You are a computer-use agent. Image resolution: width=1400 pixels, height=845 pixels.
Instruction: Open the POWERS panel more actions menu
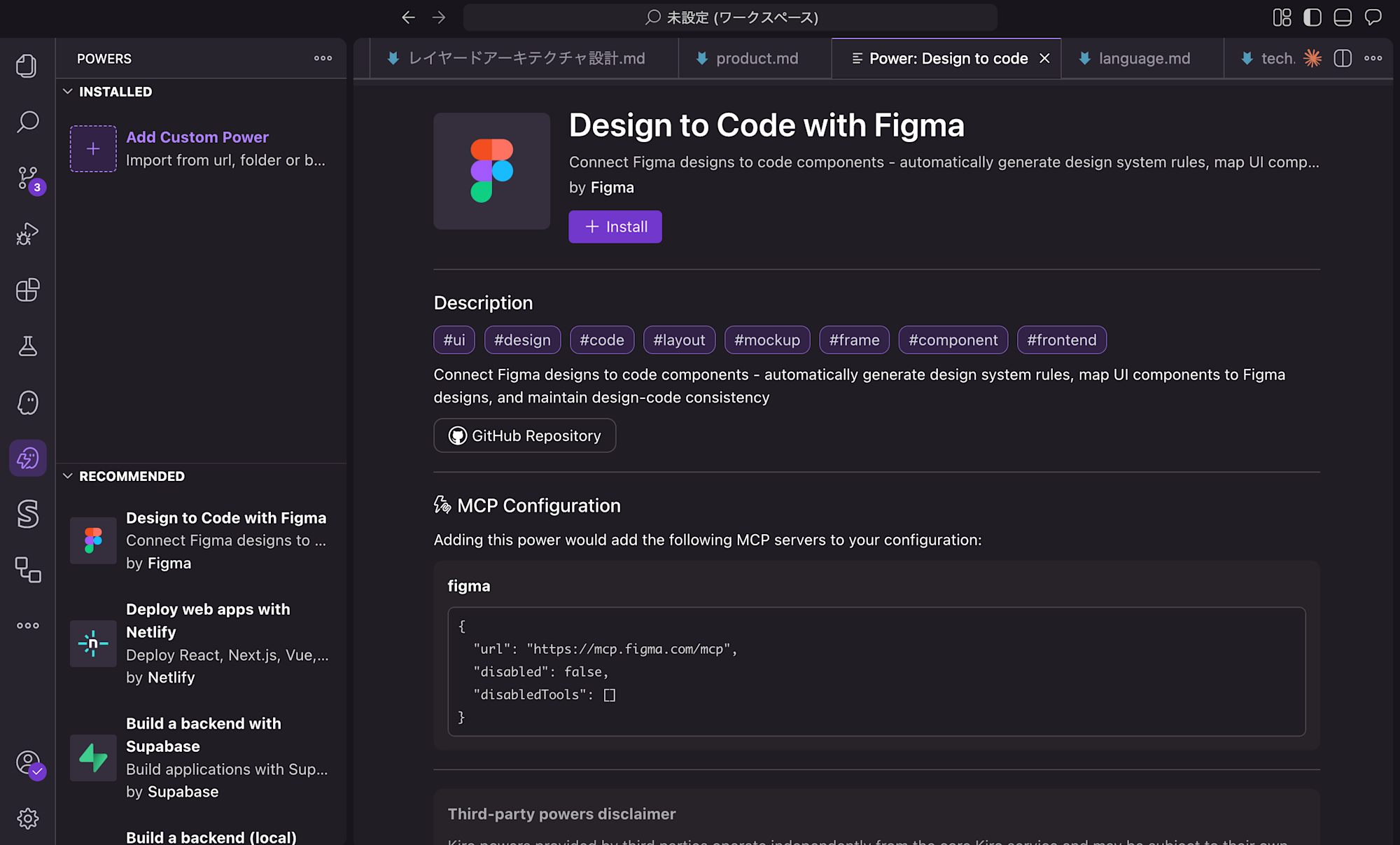pyautogui.click(x=323, y=59)
